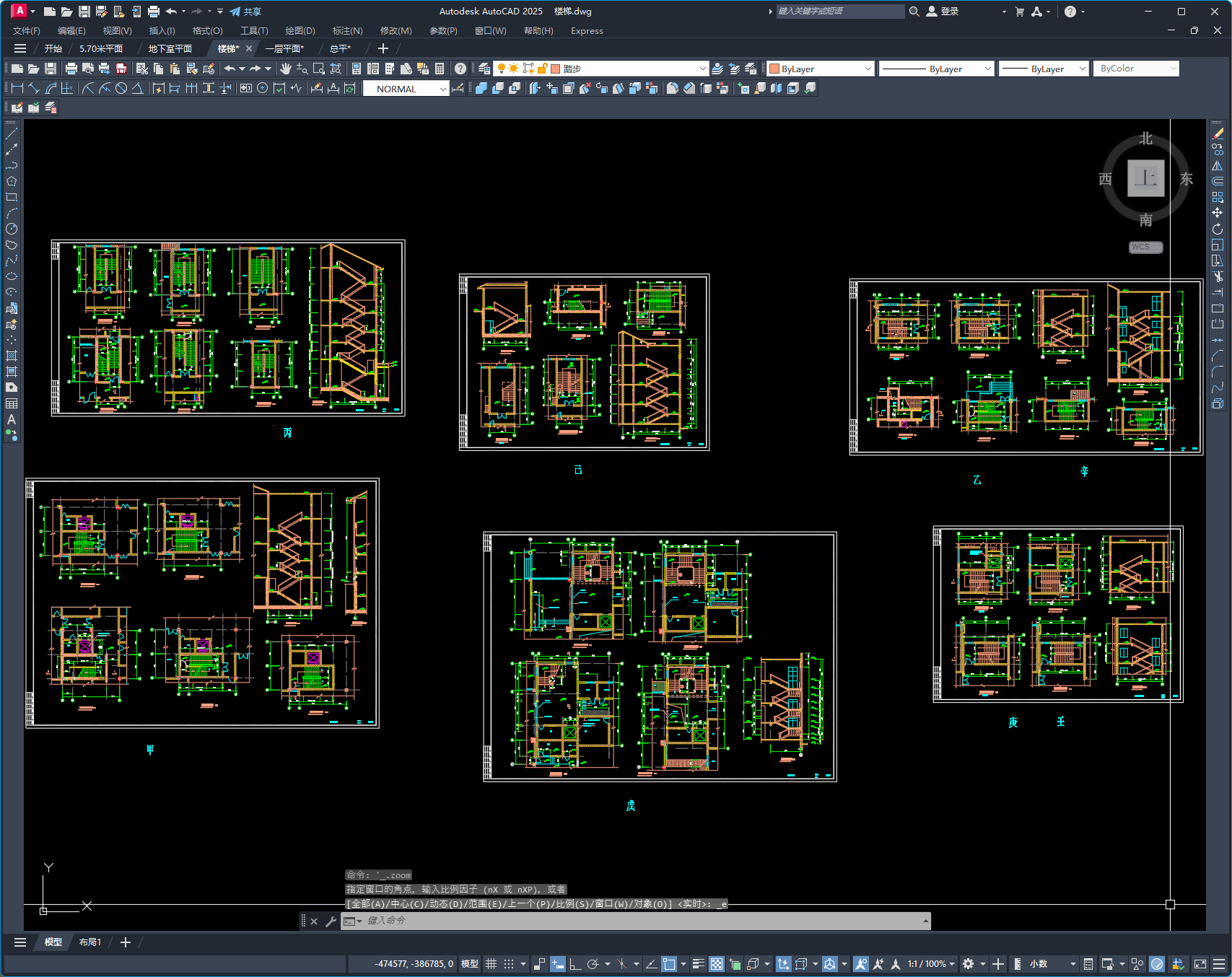Screen dimensions: 1232x977
Task: Toggle dynamic input in the status bar
Action: point(558,964)
